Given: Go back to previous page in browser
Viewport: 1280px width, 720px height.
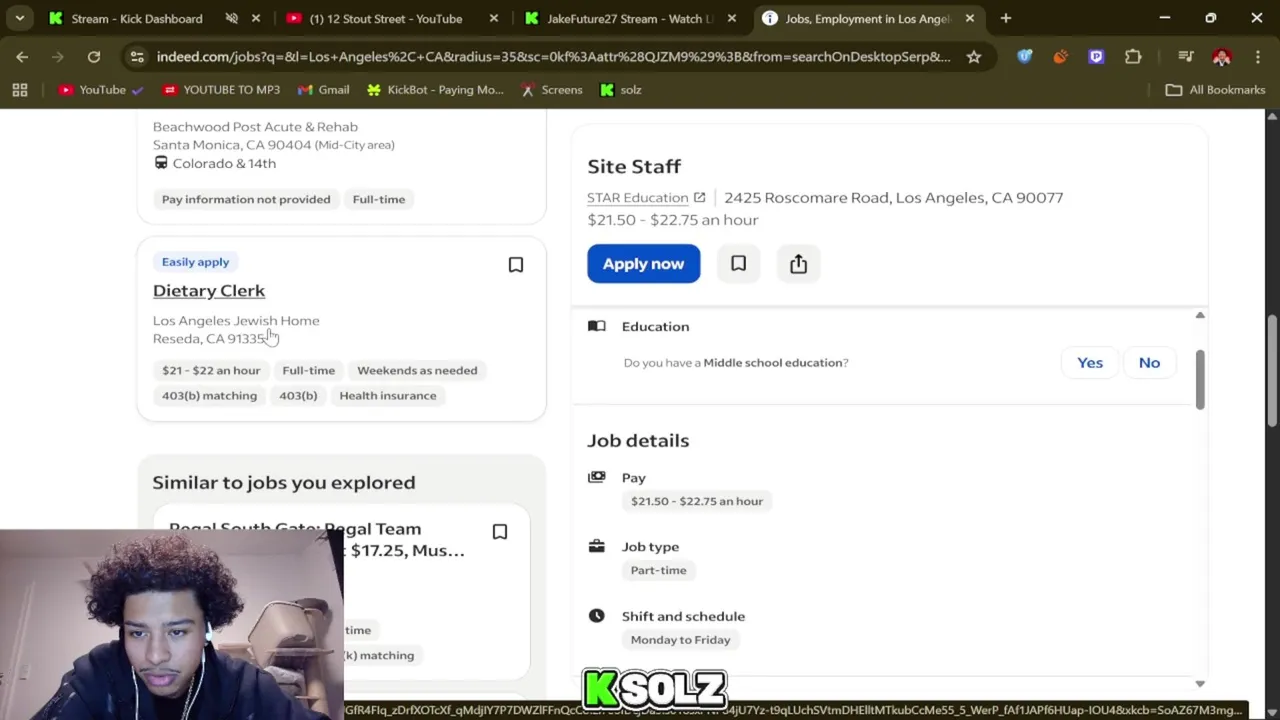Looking at the screenshot, I should coord(22,57).
